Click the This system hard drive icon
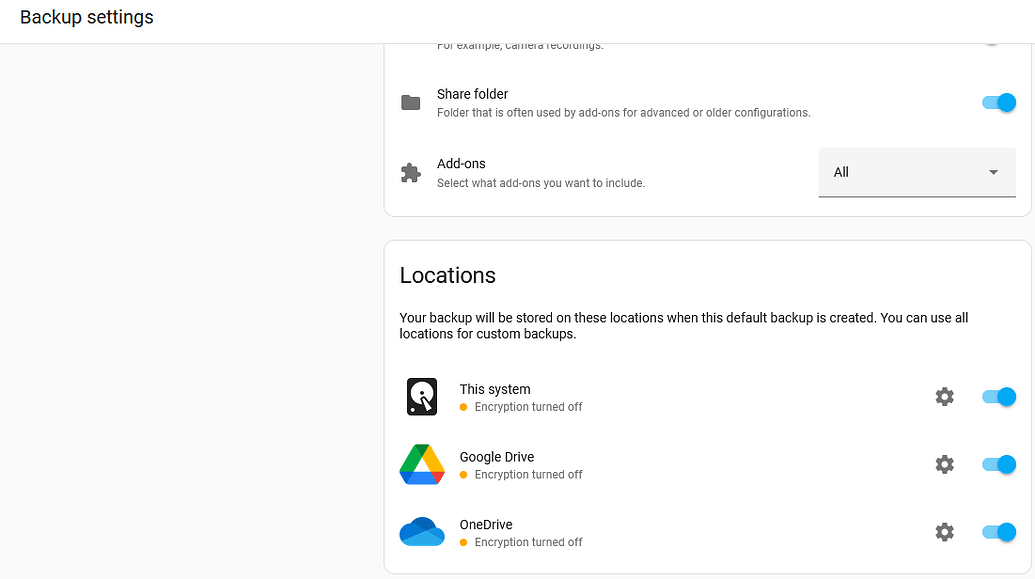Image resolution: width=1035 pixels, height=579 pixels. point(421,396)
